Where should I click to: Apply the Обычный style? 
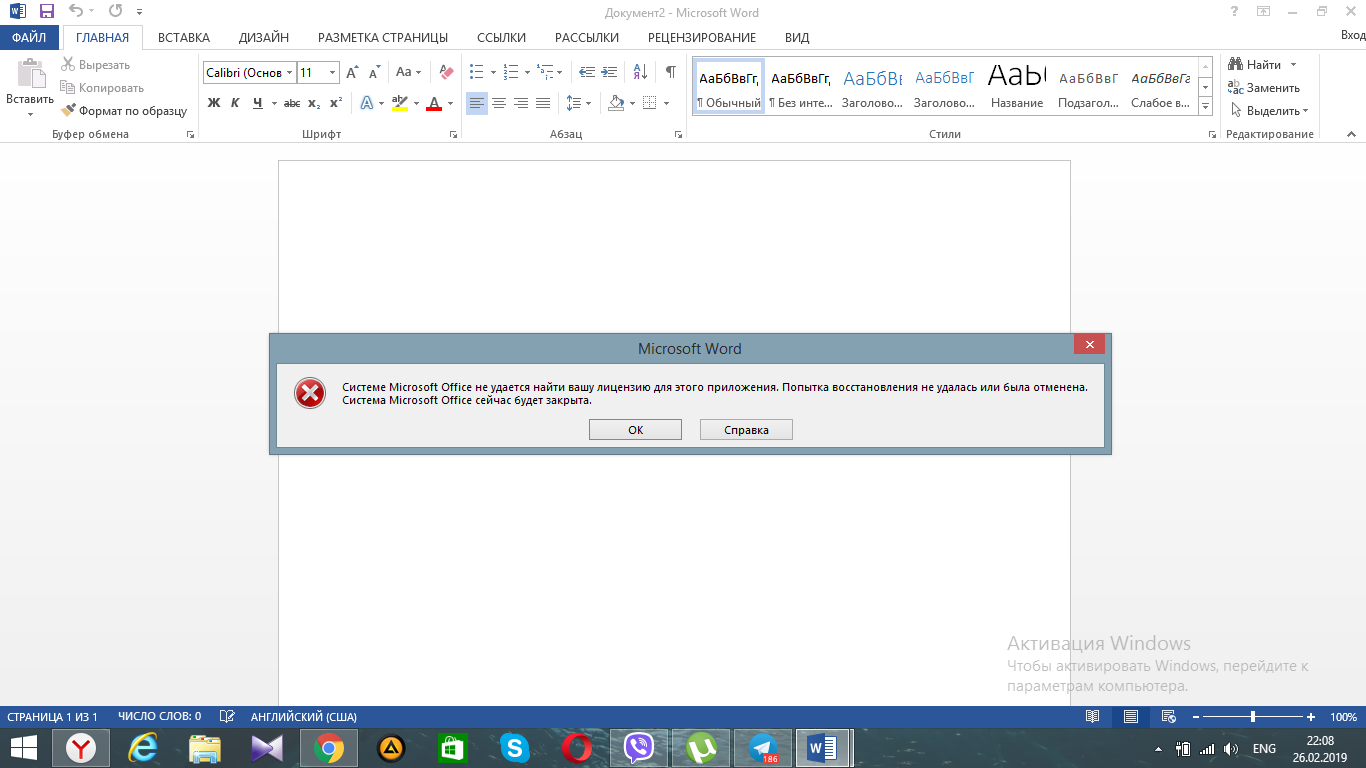pyautogui.click(x=729, y=86)
